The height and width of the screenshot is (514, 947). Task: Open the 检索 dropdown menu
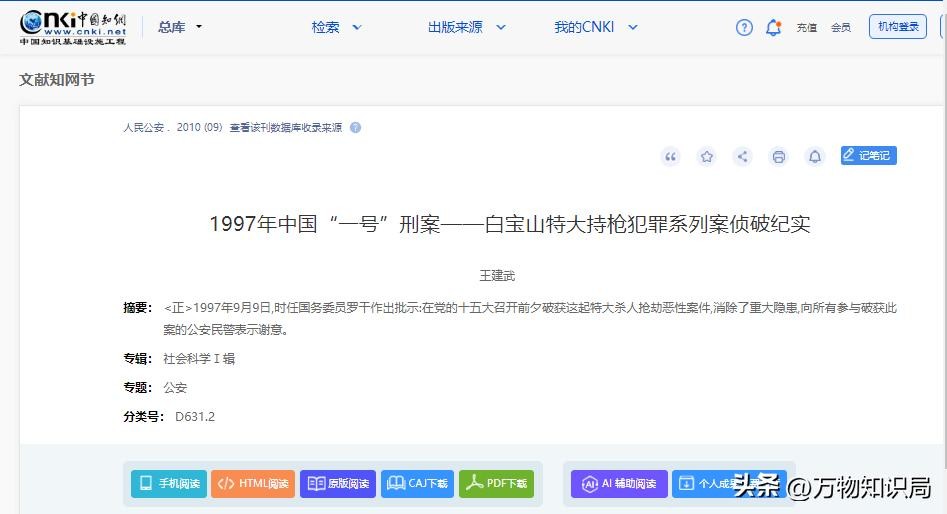tap(336, 27)
